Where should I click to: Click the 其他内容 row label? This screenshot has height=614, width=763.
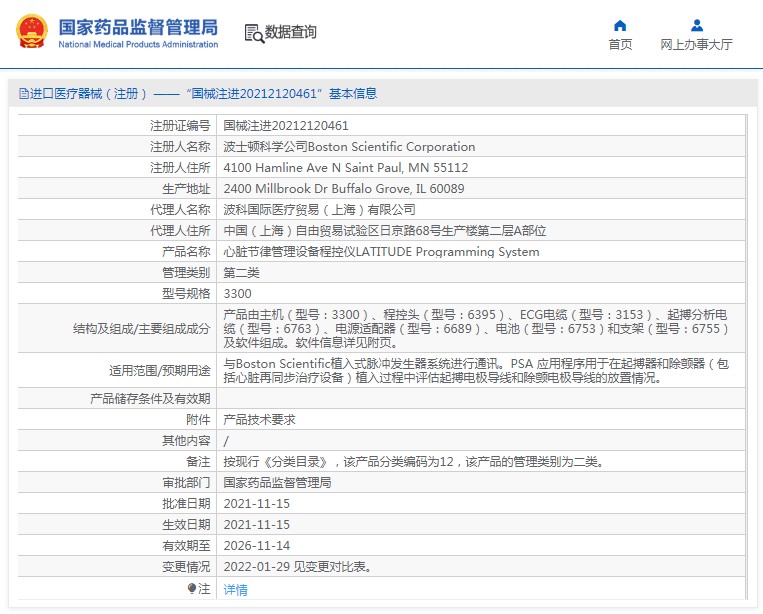[186, 440]
